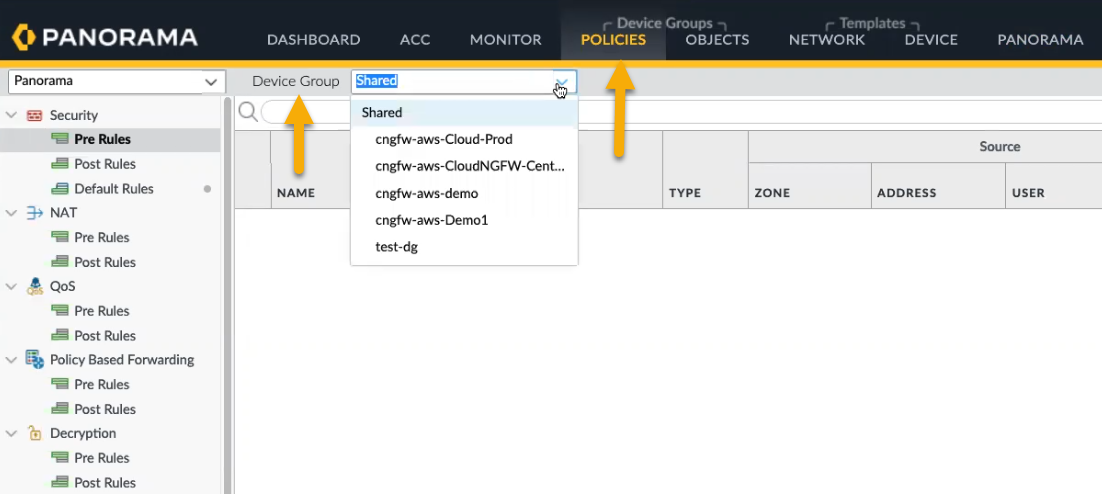Select Pre Rules under Policy Based Forwarding
The height and width of the screenshot is (494, 1102).
(x=102, y=384)
